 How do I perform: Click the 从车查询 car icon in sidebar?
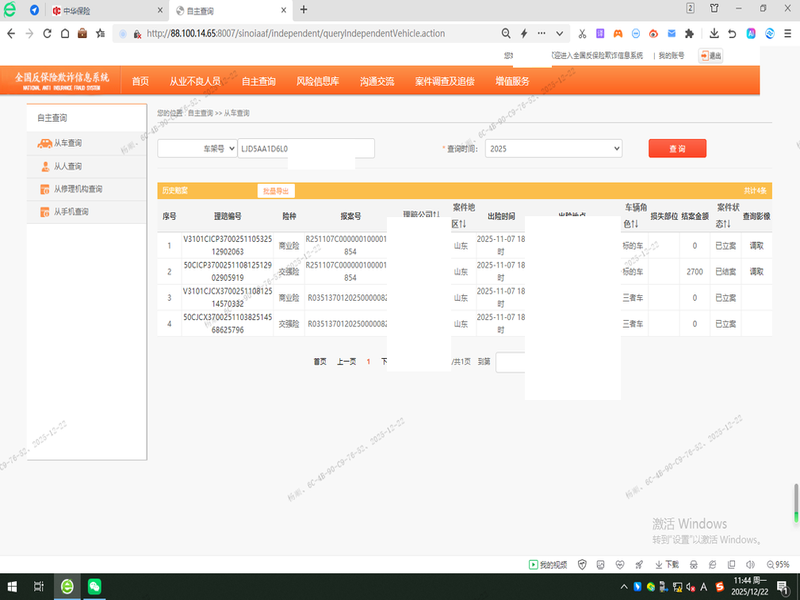click(x=44, y=143)
